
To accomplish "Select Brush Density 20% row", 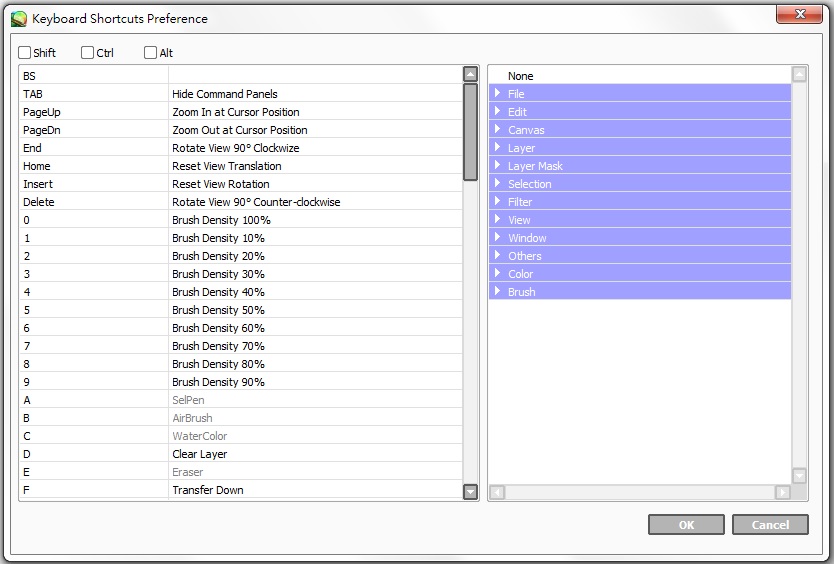I will pyautogui.click(x=241, y=256).
